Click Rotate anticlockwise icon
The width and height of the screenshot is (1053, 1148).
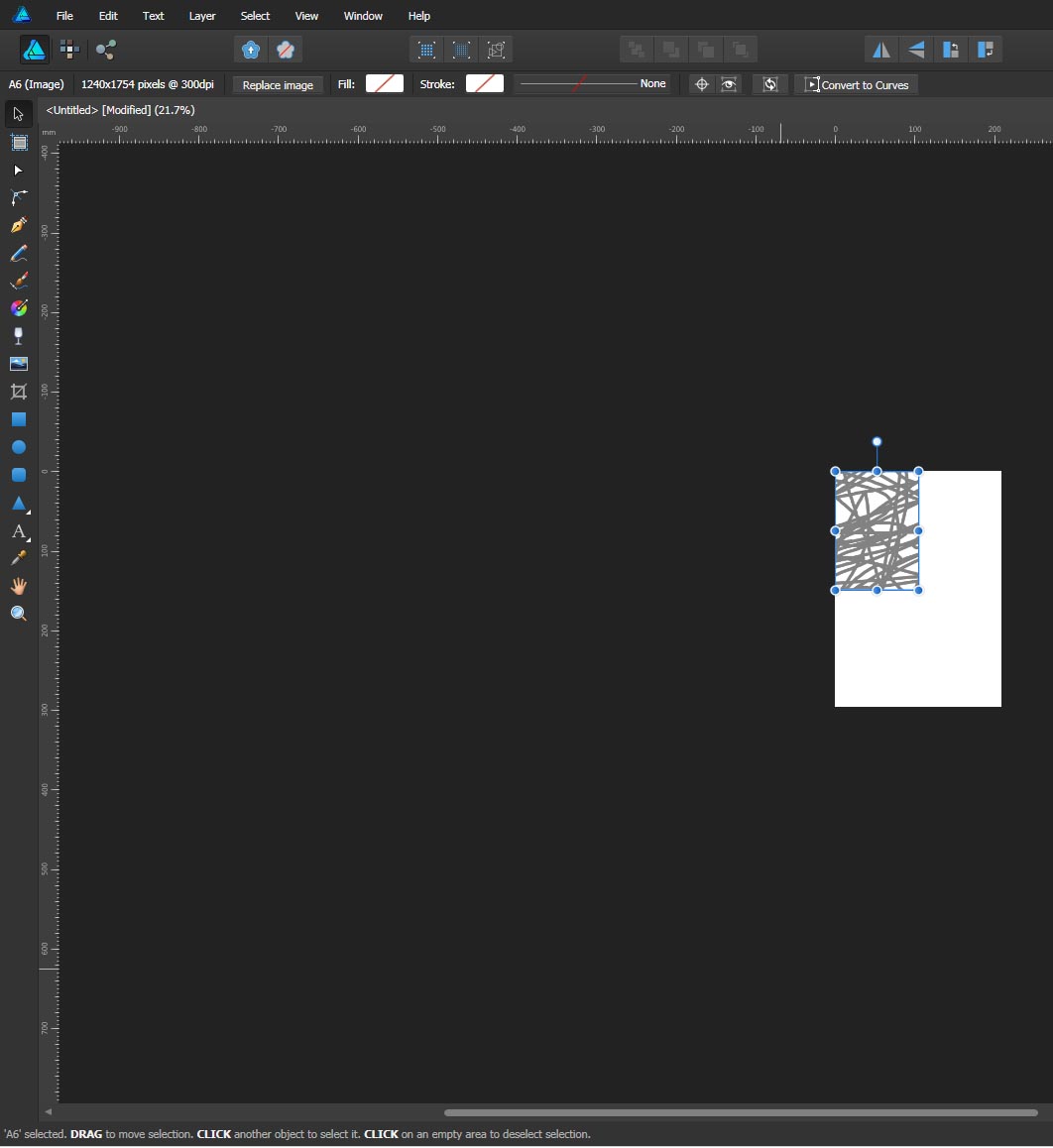[x=951, y=50]
